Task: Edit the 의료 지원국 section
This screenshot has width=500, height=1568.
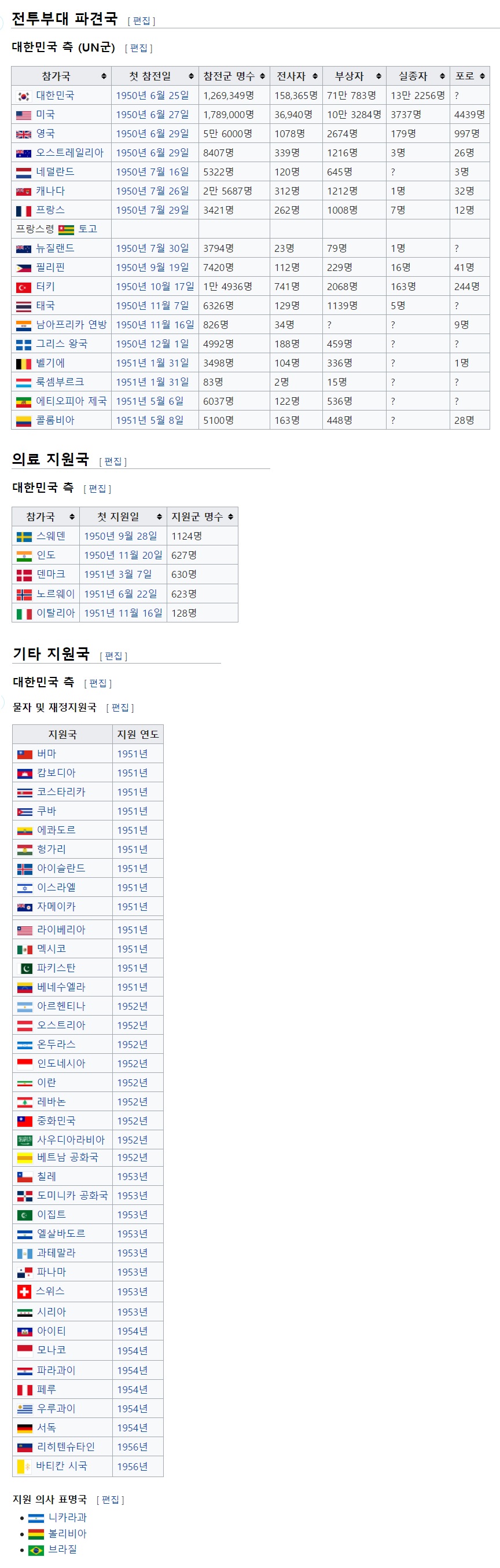Action: tap(113, 461)
